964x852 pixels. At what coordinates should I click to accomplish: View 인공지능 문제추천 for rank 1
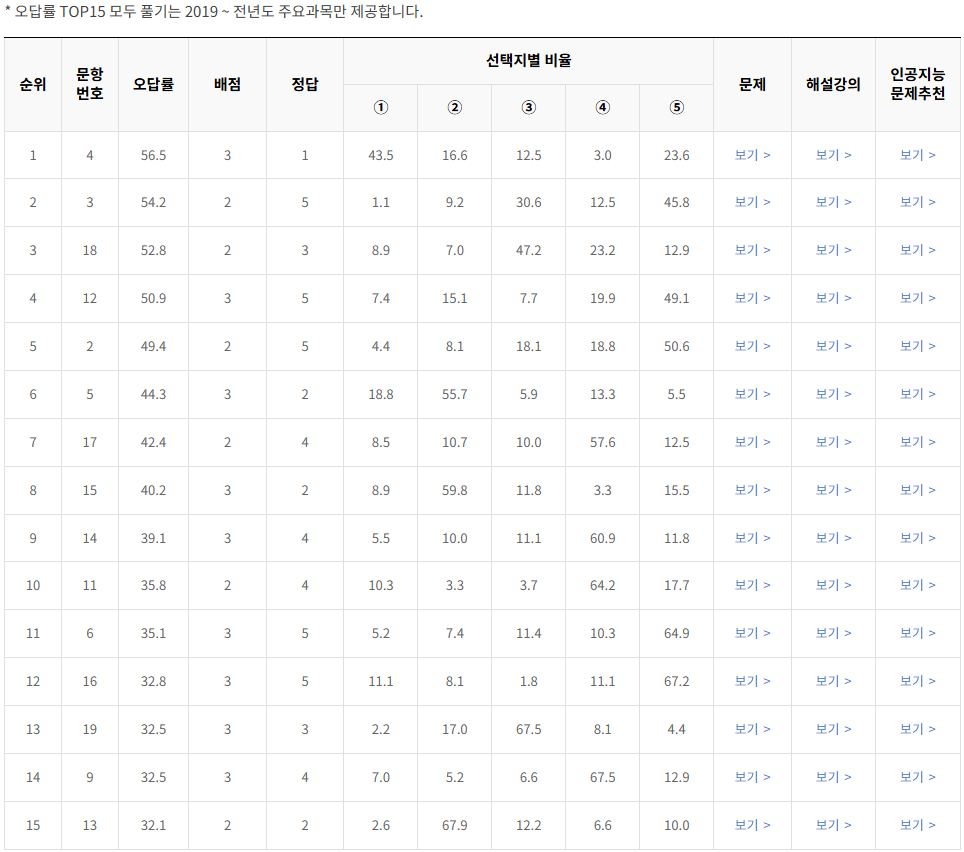[918, 155]
